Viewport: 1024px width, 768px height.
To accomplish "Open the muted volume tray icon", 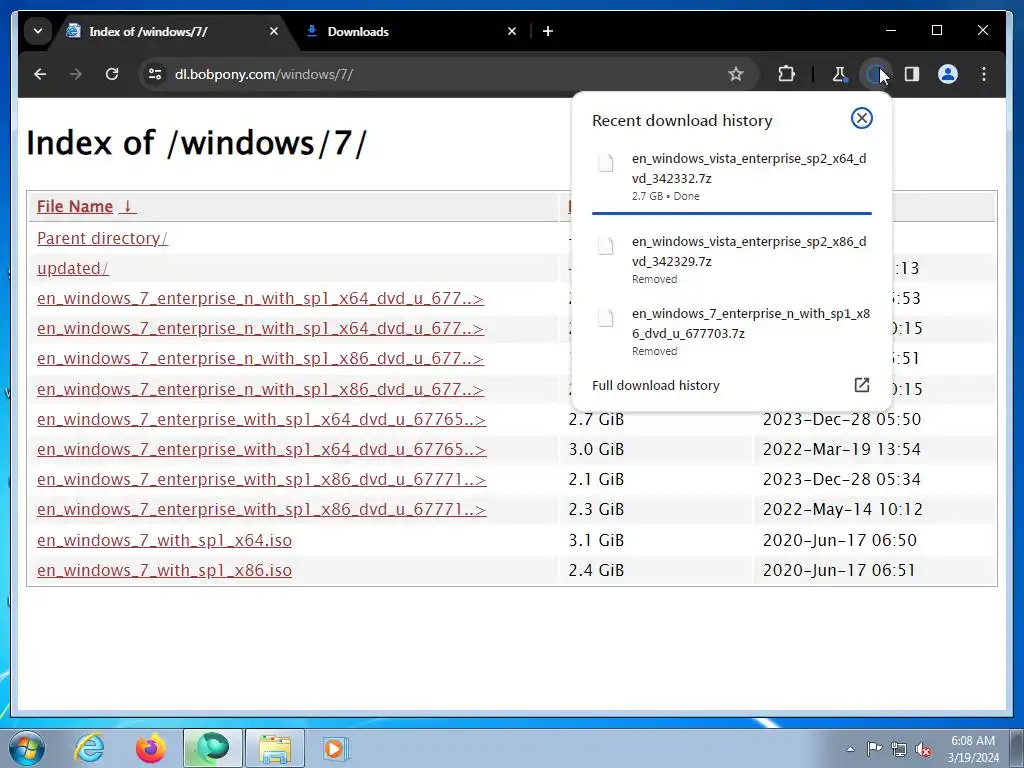I will click(923, 750).
